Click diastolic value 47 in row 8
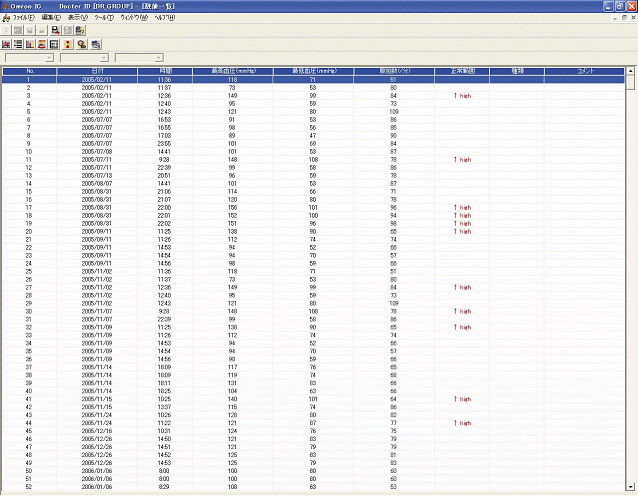Image resolution: width=638 pixels, height=496 pixels. [x=312, y=136]
